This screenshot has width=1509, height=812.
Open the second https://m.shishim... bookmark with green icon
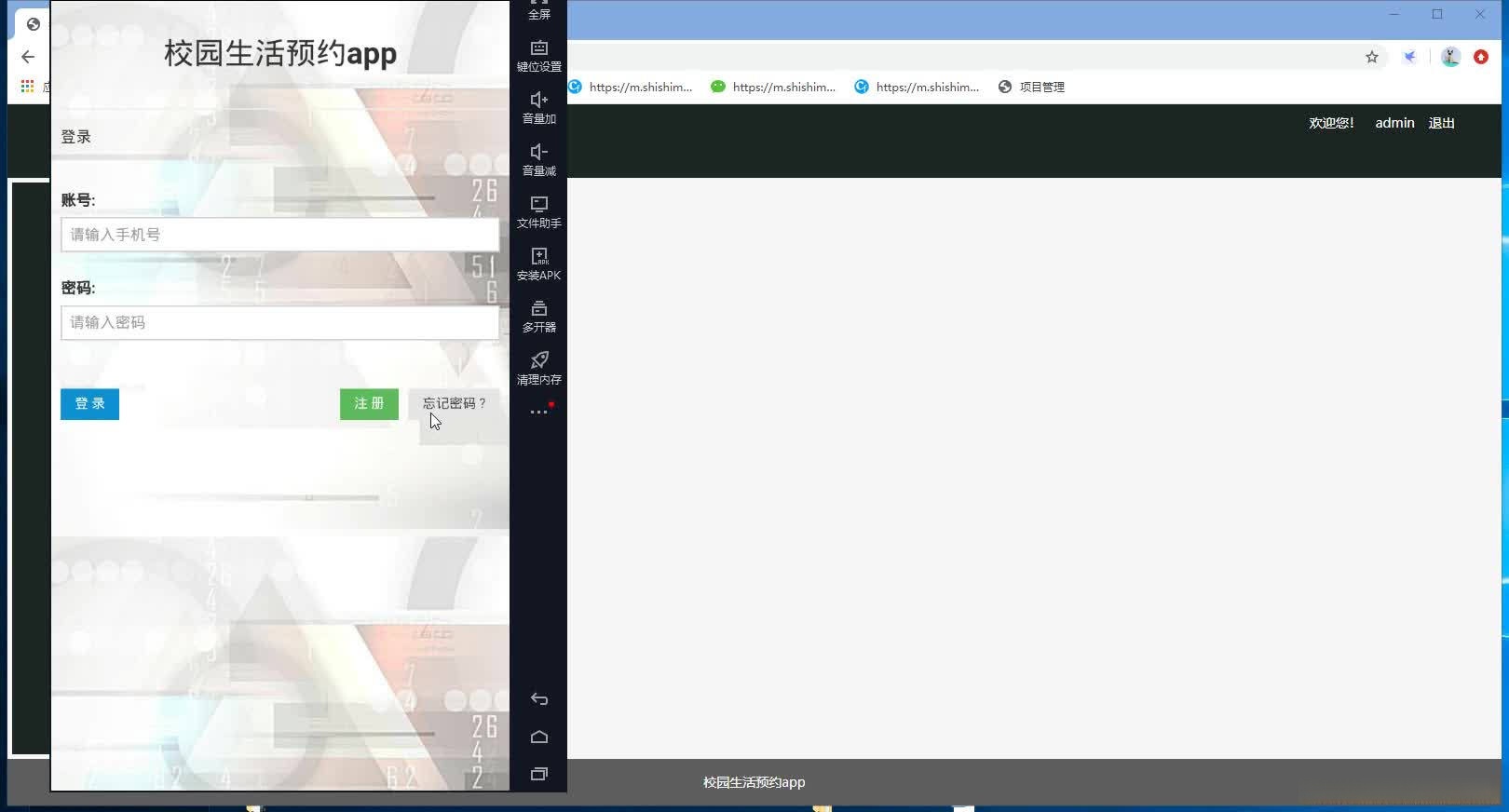pos(773,87)
